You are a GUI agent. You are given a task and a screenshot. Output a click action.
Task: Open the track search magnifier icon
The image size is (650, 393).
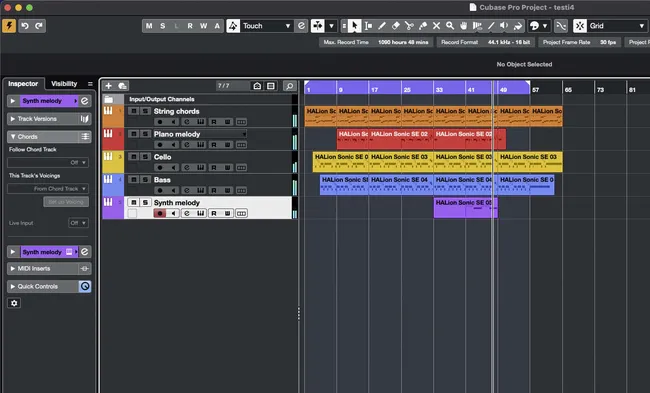point(290,86)
